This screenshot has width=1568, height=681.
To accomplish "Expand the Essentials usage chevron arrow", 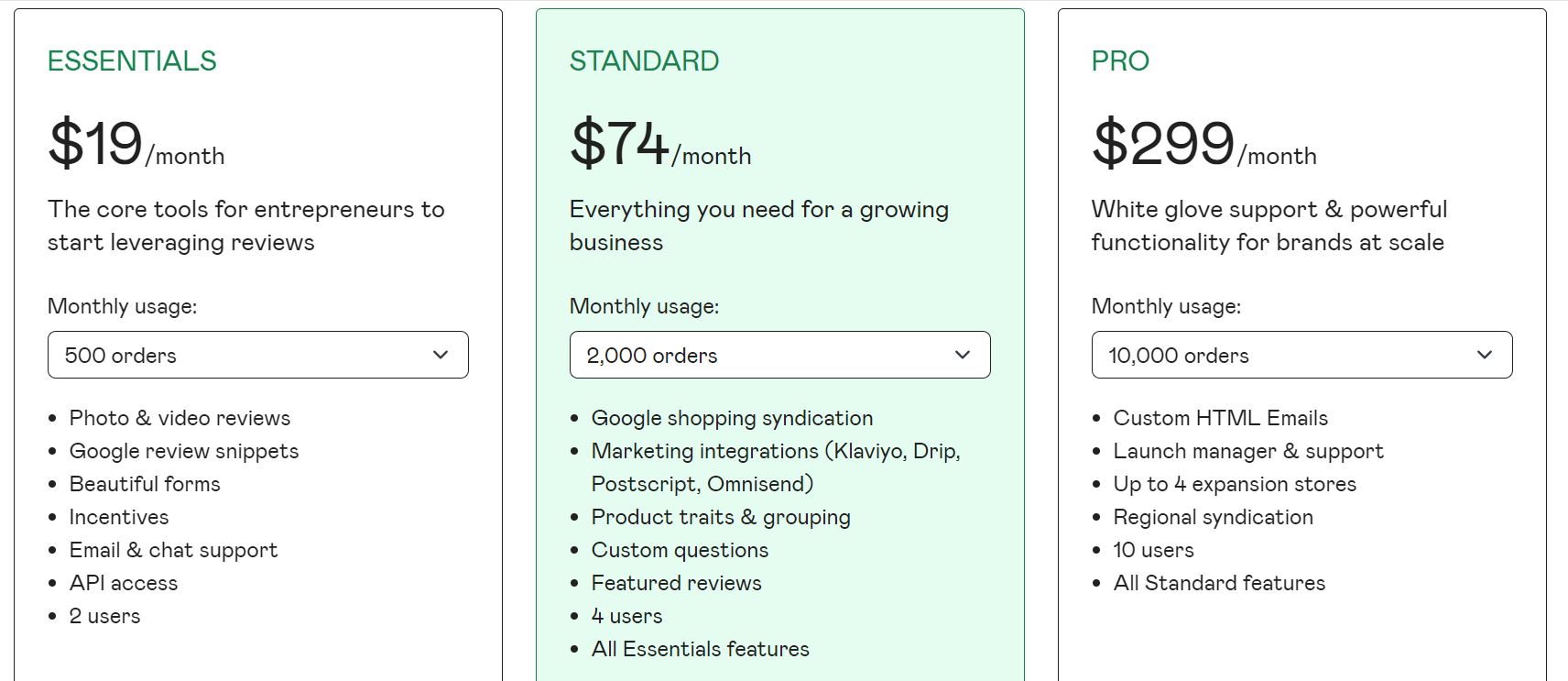I will (440, 355).
